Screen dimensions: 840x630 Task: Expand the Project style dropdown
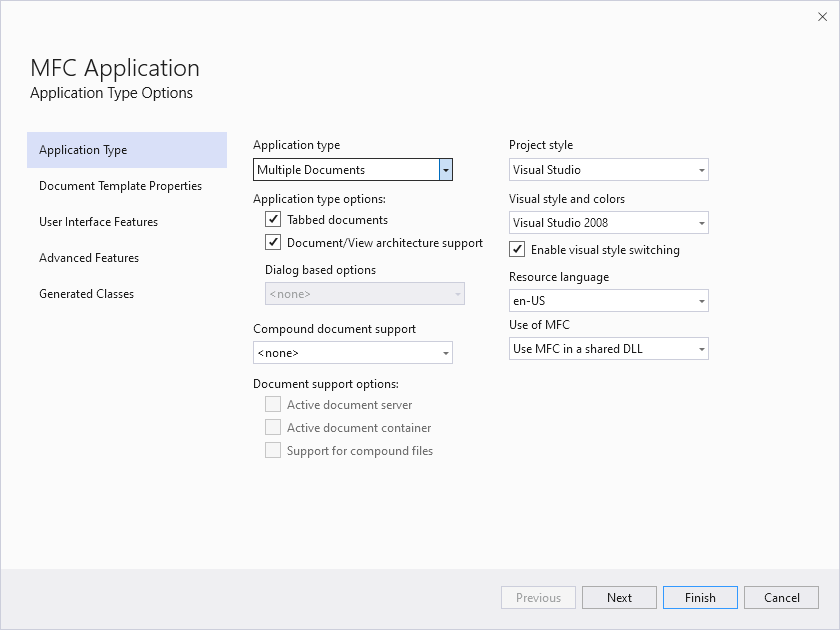608,169
